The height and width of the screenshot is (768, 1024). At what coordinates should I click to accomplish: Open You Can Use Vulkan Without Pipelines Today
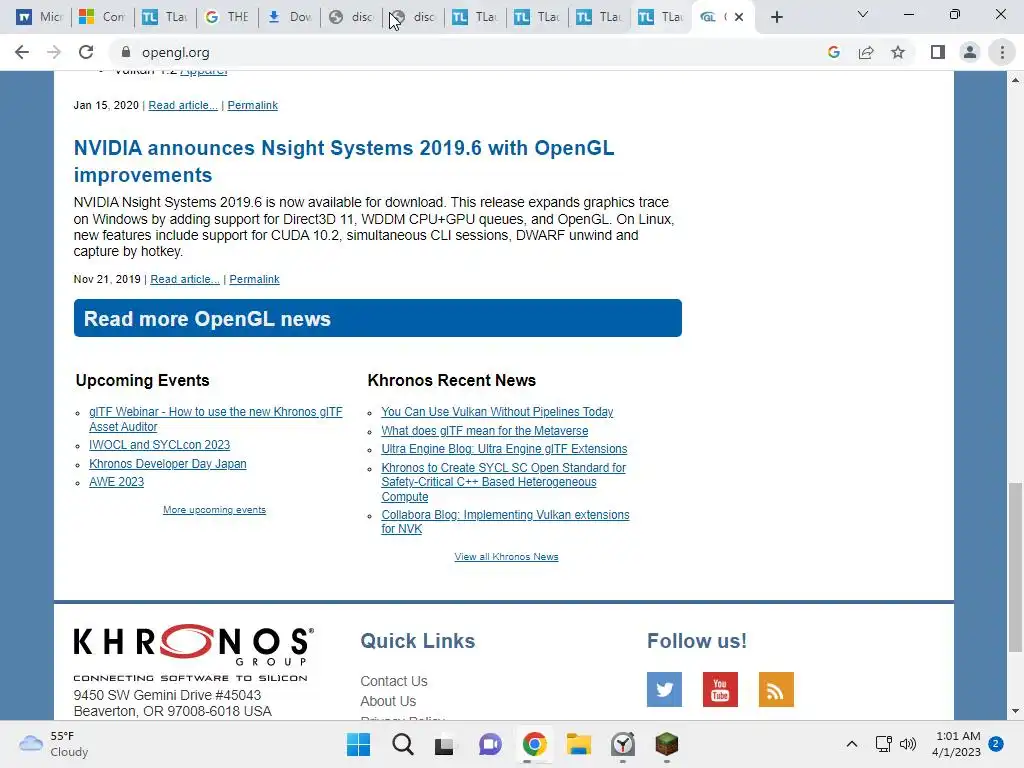pos(497,411)
